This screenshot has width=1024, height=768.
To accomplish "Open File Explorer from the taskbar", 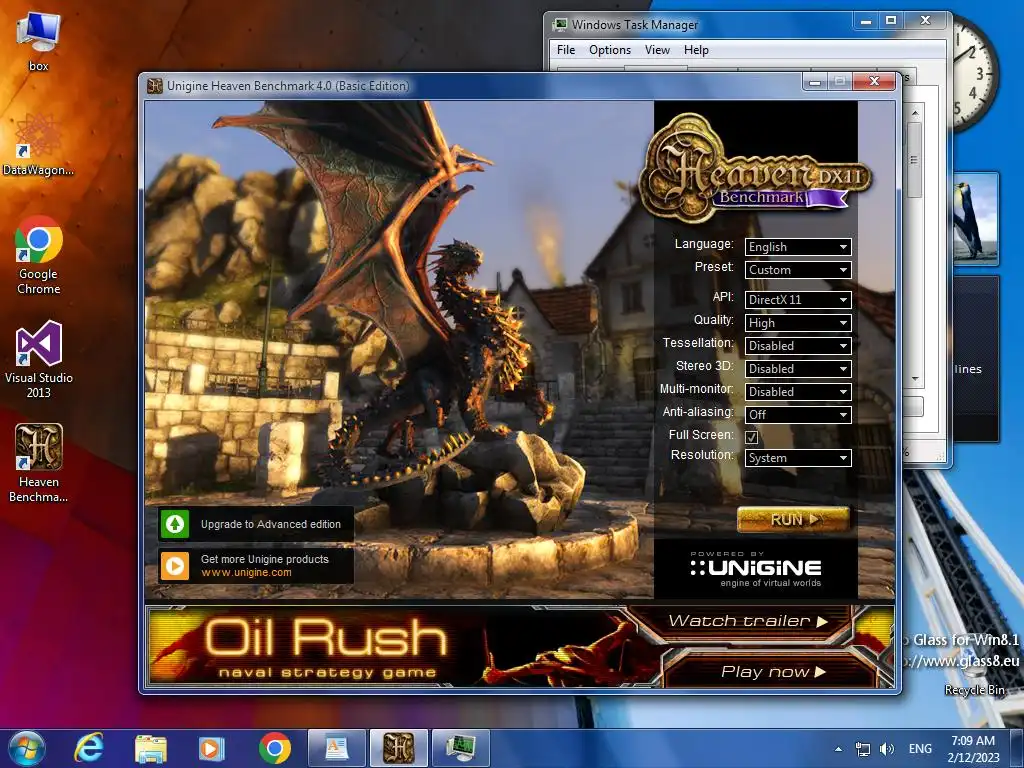I will pyautogui.click(x=151, y=748).
